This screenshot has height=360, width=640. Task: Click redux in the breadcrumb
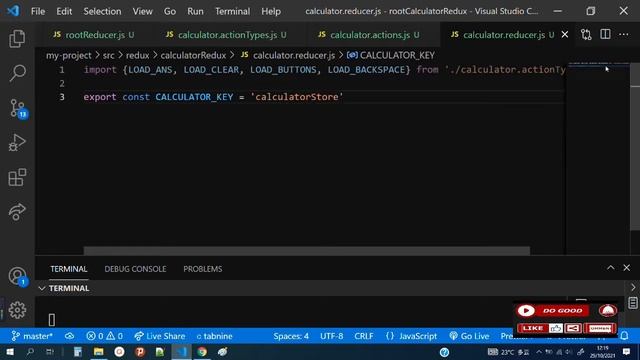pyautogui.click(x=137, y=55)
